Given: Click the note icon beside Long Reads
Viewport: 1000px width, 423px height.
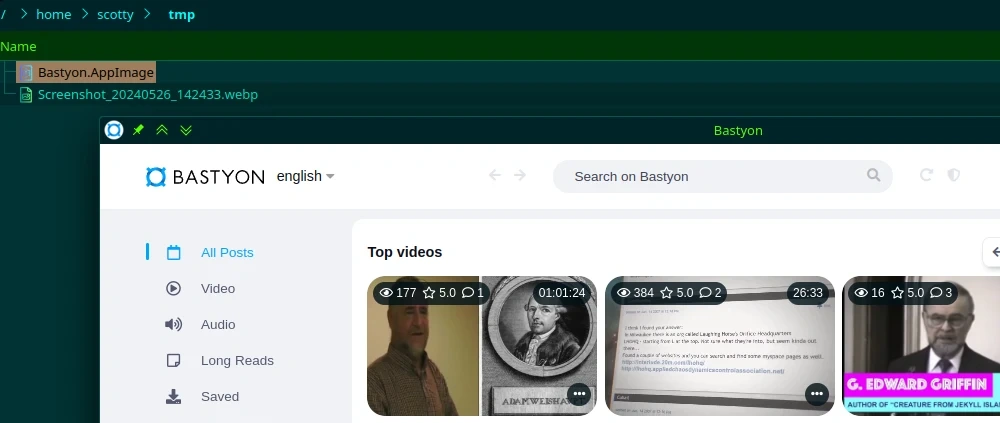Looking at the screenshot, I should pos(173,360).
